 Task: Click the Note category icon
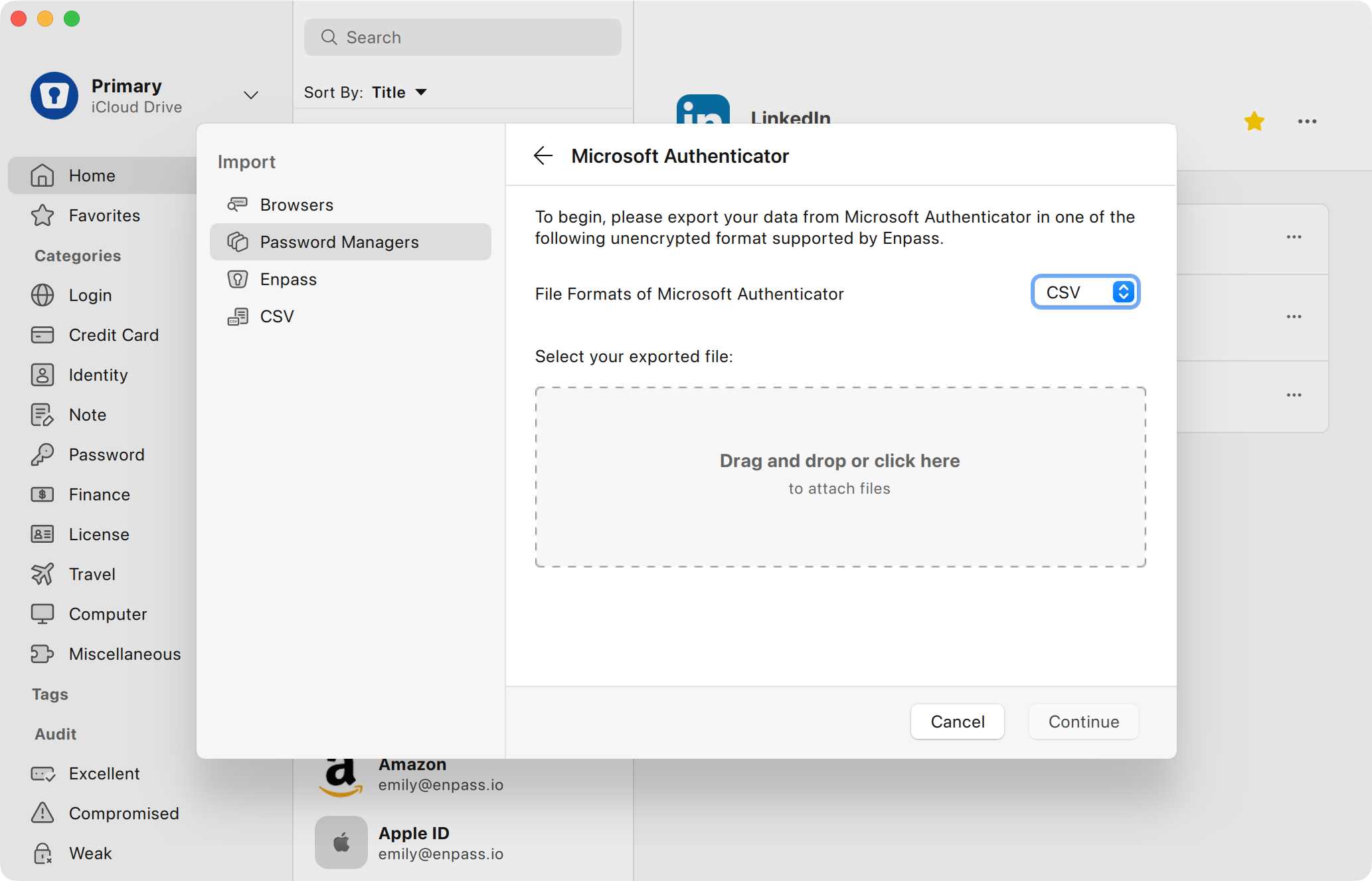(43, 415)
